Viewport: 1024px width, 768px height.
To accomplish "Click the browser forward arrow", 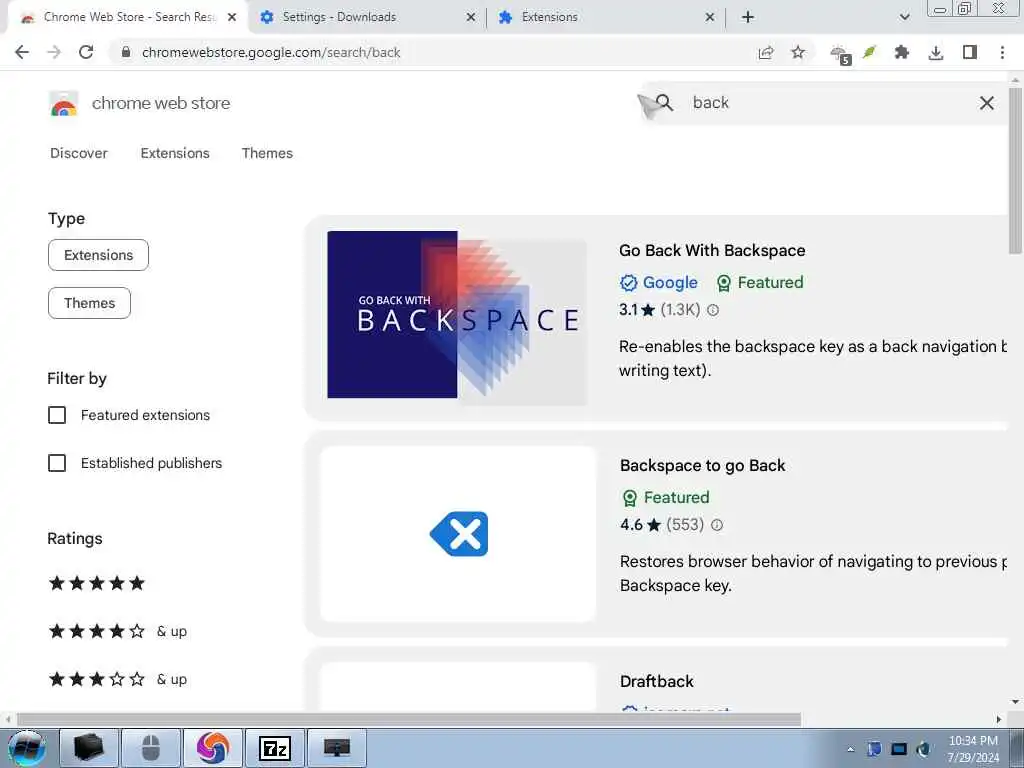I will (54, 52).
